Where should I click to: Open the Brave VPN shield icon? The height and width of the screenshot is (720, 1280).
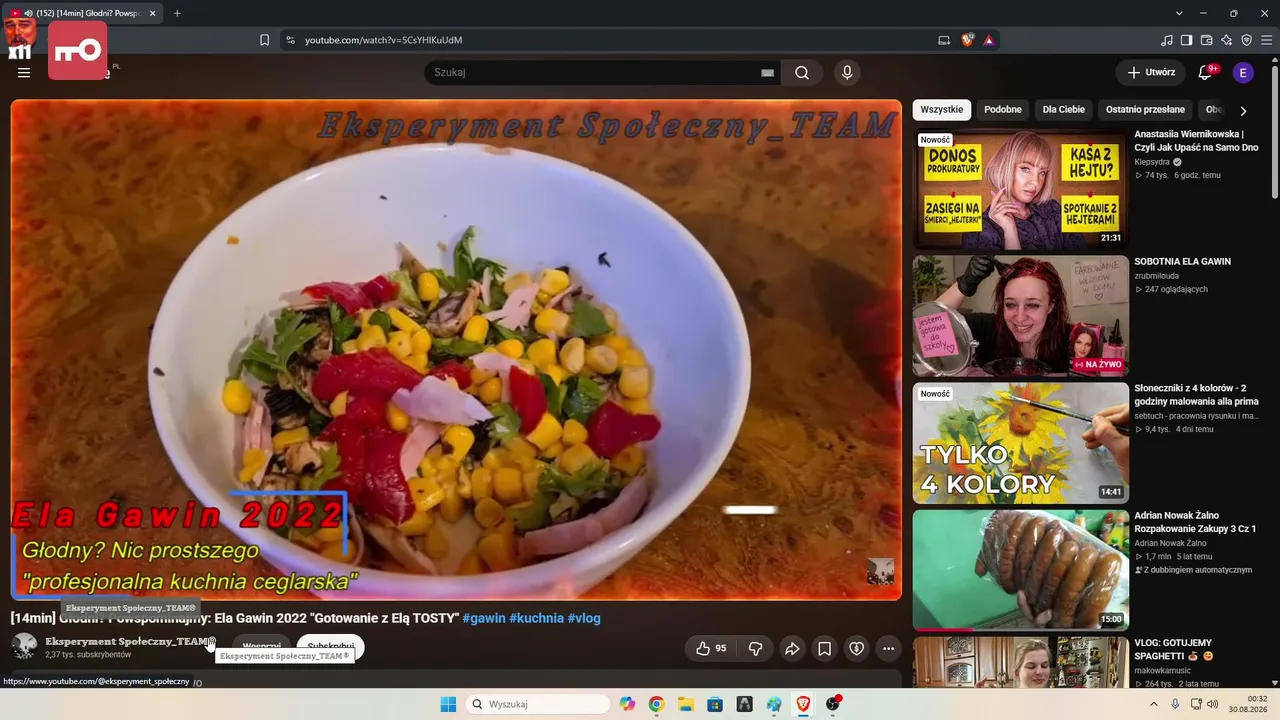coord(1246,40)
